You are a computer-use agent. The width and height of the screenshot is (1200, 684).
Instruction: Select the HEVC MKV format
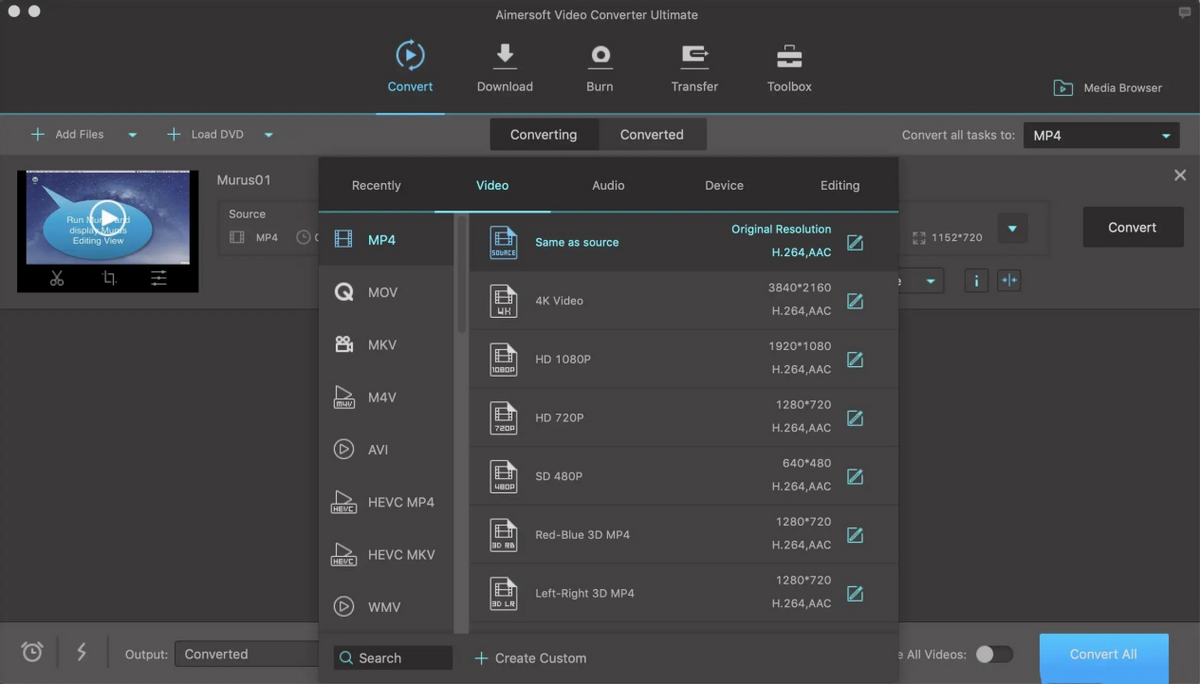(387, 554)
